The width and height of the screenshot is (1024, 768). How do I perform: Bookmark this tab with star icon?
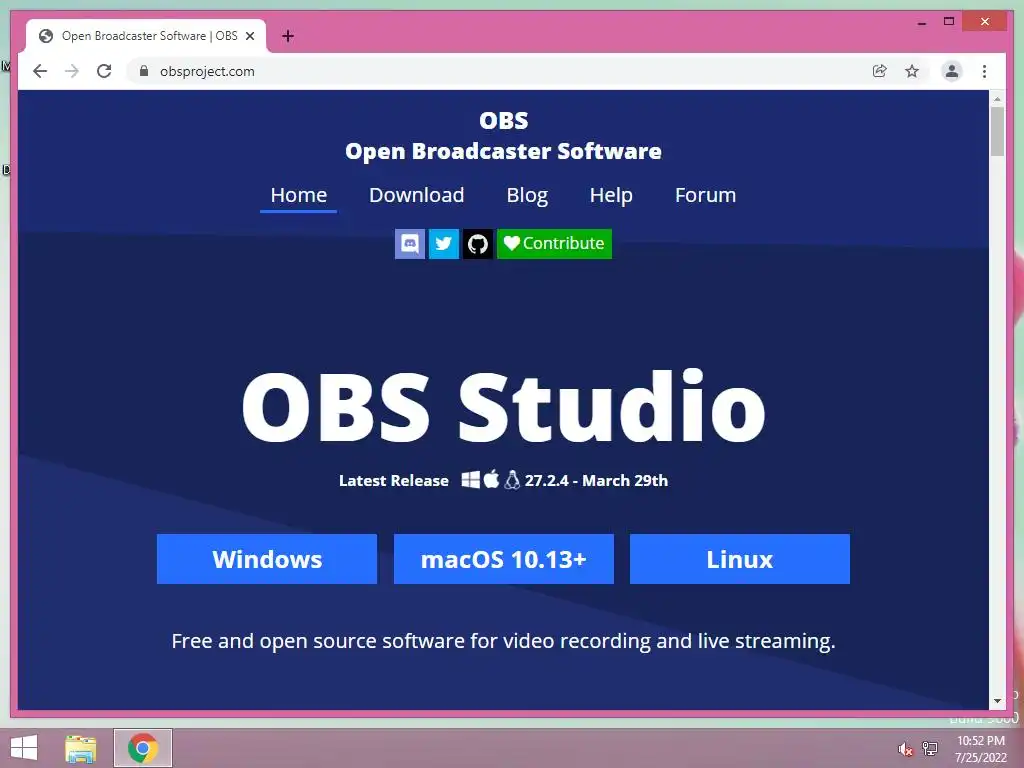[x=912, y=71]
